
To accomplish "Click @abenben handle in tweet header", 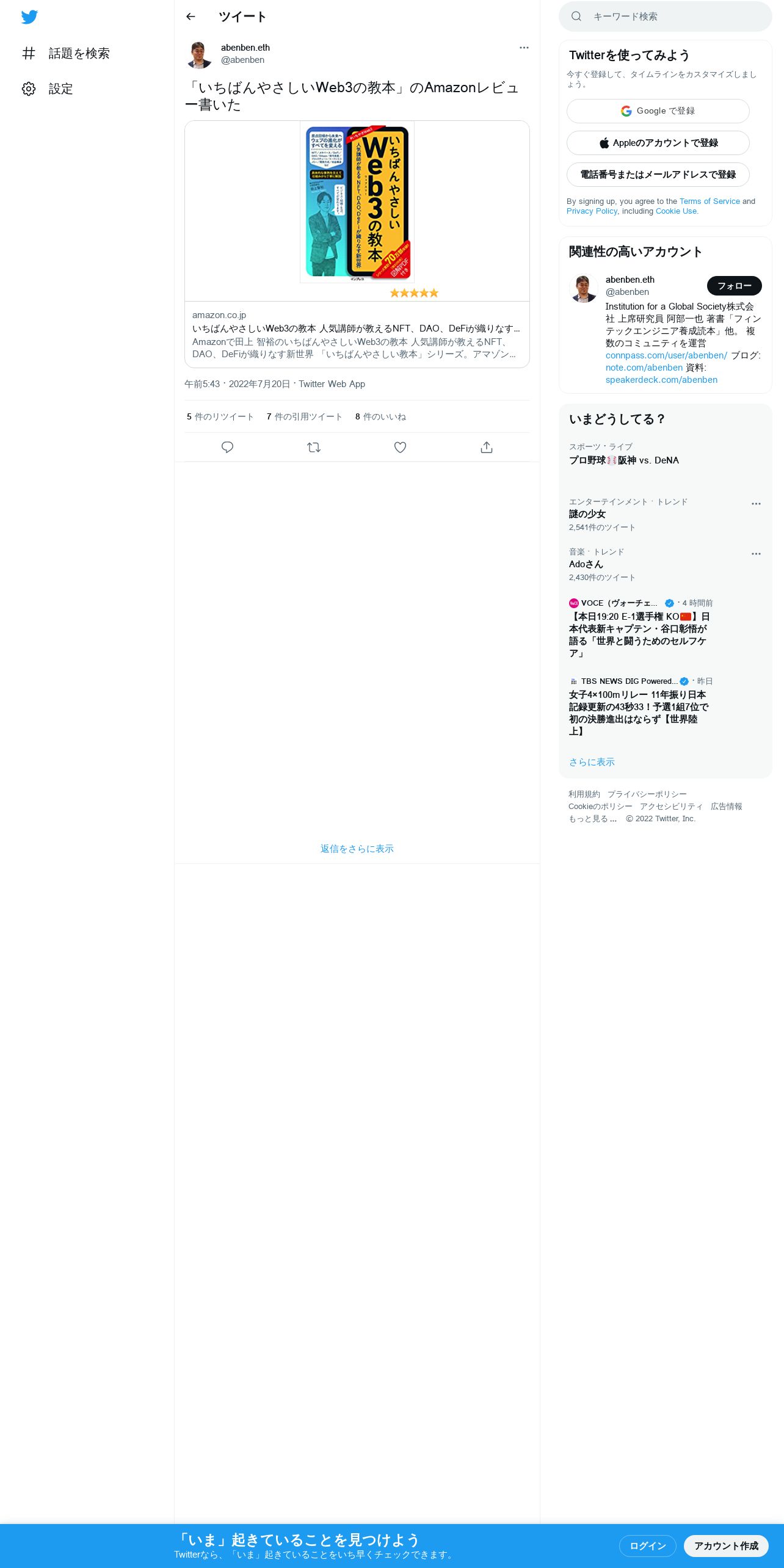I will point(242,60).
